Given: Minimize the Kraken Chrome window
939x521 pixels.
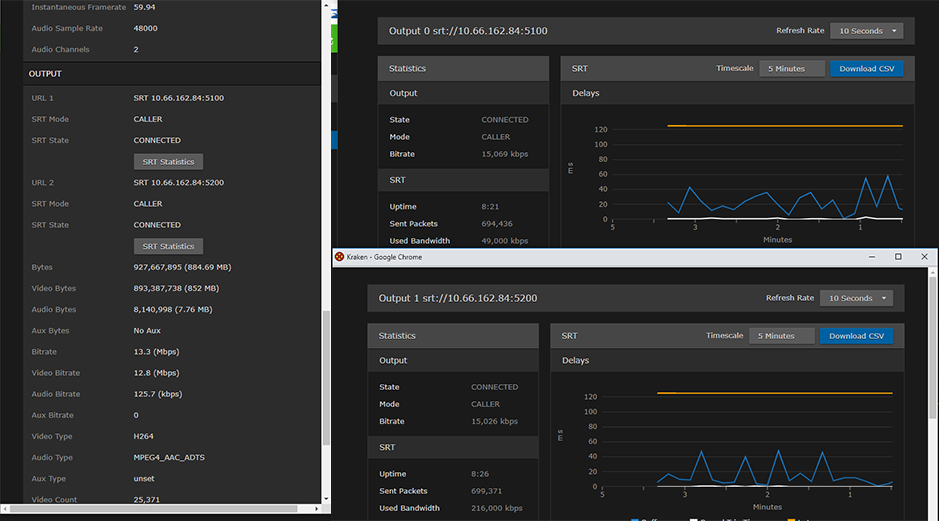Looking at the screenshot, I should [871, 257].
